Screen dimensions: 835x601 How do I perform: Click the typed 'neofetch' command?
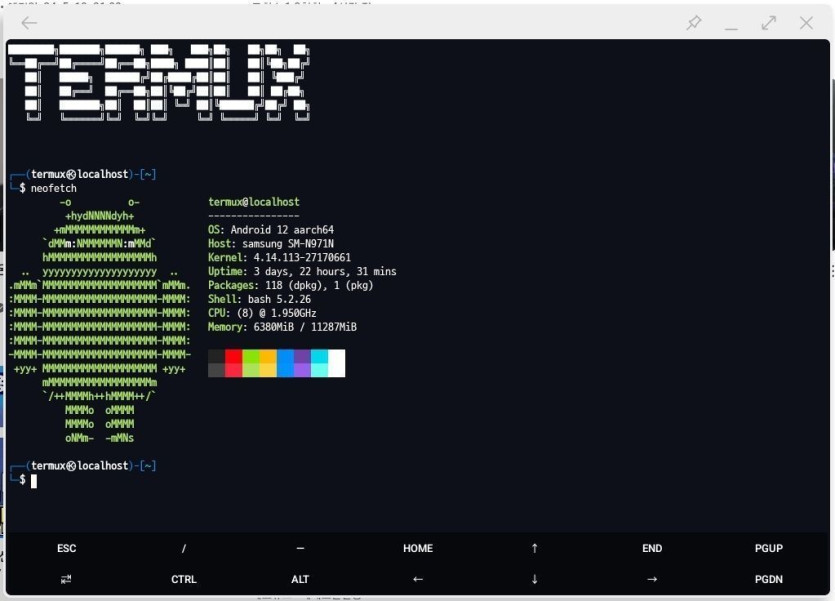click(54, 188)
